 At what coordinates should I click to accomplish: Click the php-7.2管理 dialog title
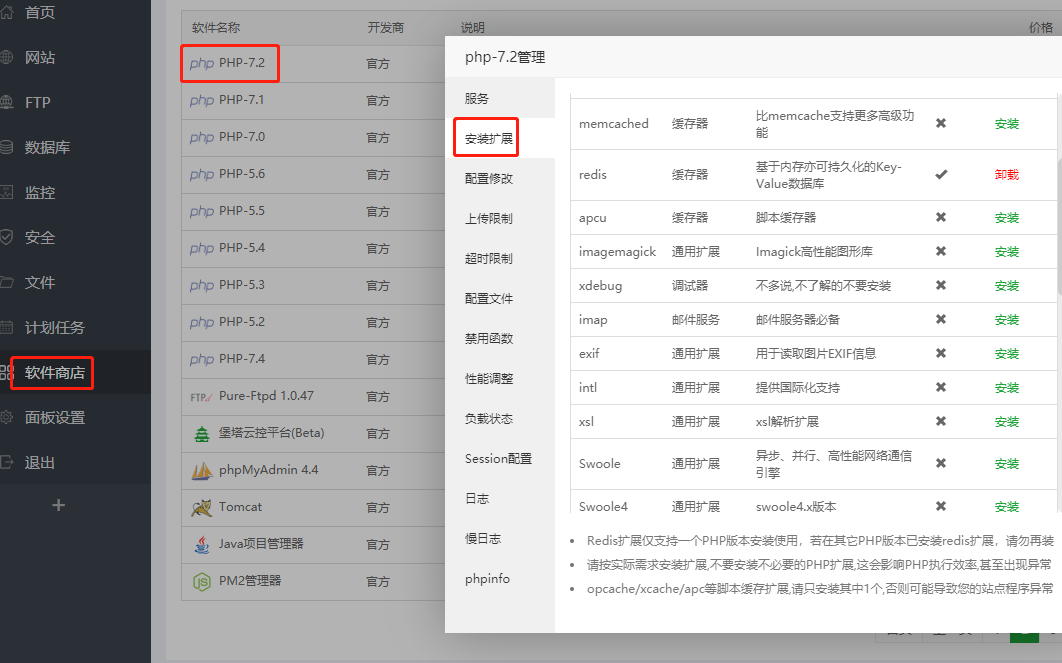coord(505,58)
